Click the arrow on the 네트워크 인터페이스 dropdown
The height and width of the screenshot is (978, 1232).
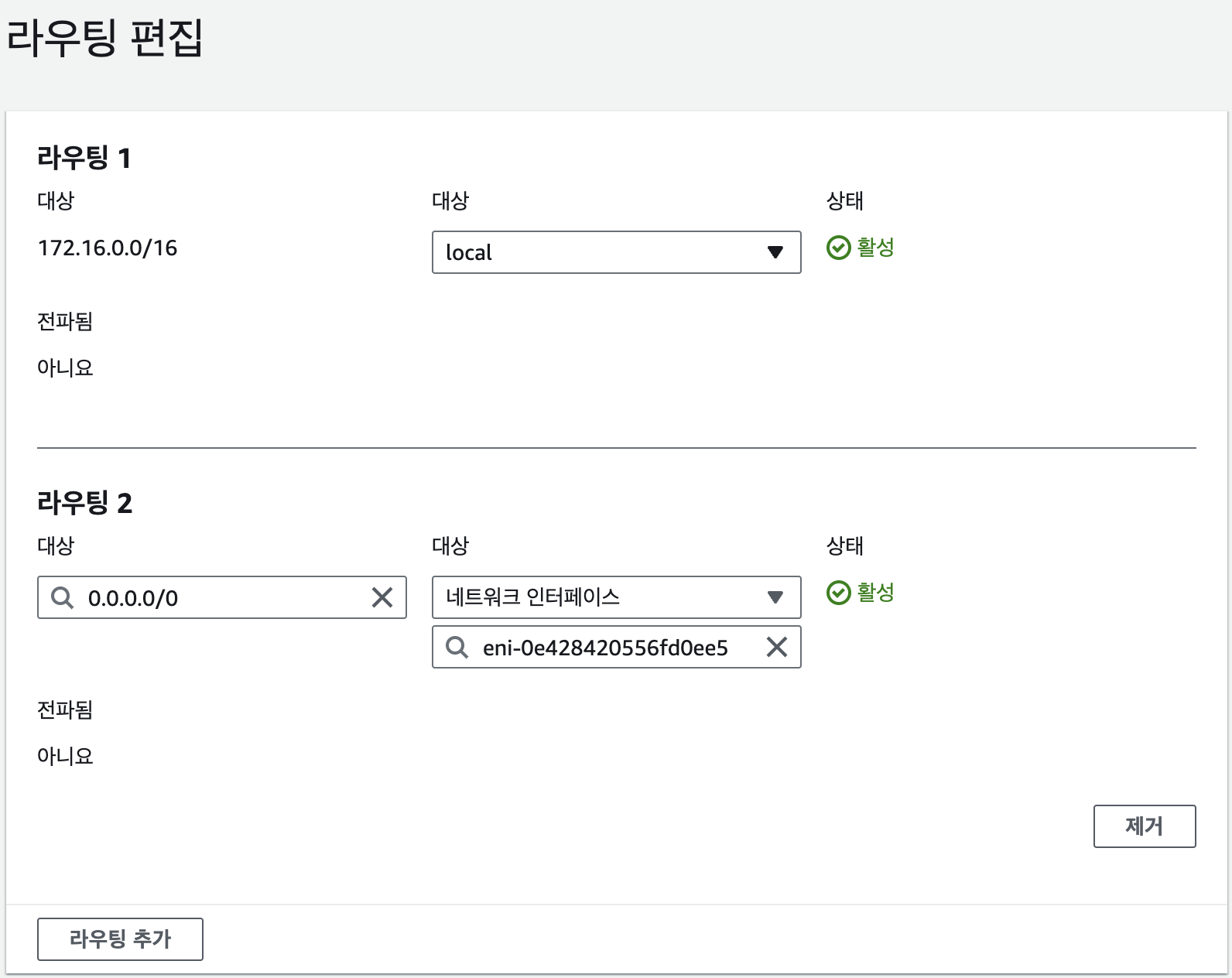pos(775,597)
